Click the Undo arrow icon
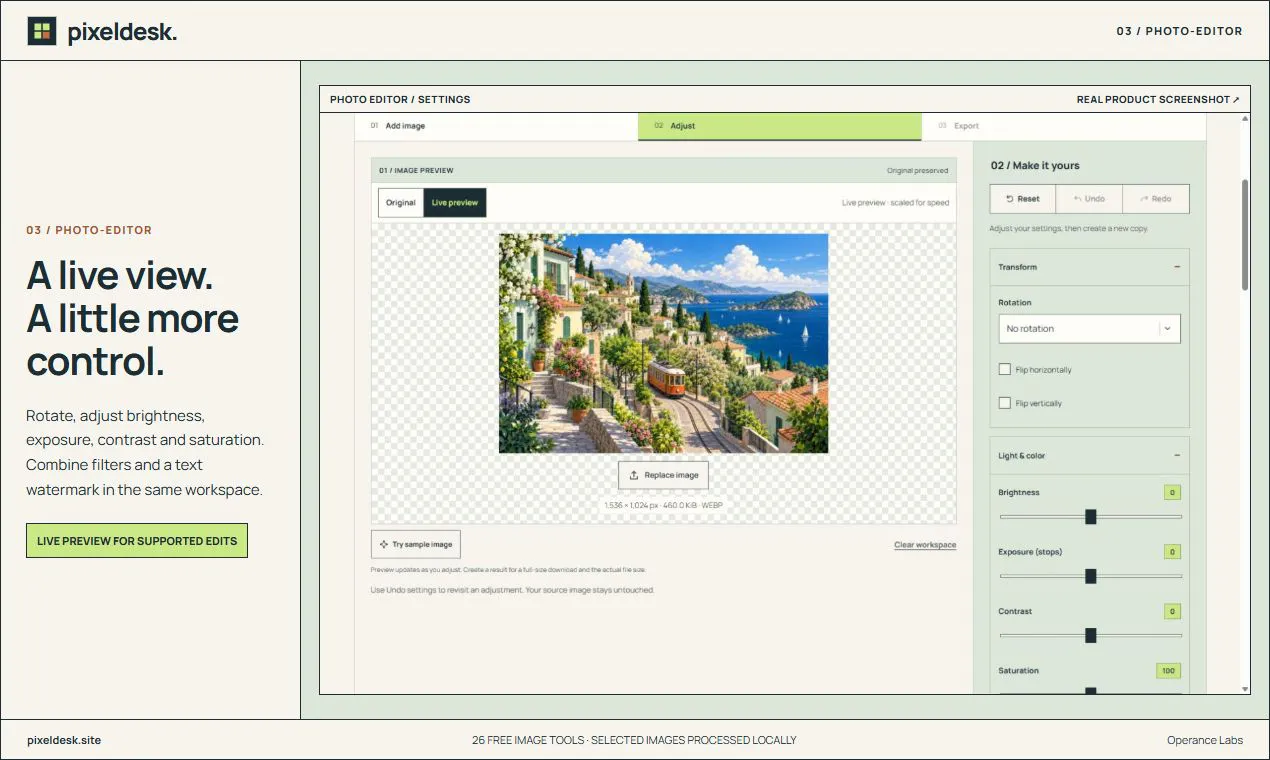The image size is (1270, 760). (x=1077, y=199)
